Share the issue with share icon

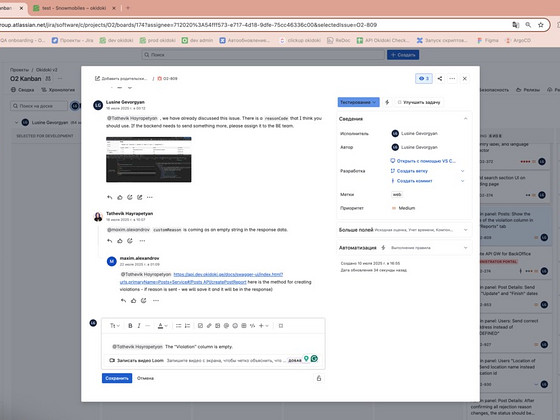click(440, 79)
